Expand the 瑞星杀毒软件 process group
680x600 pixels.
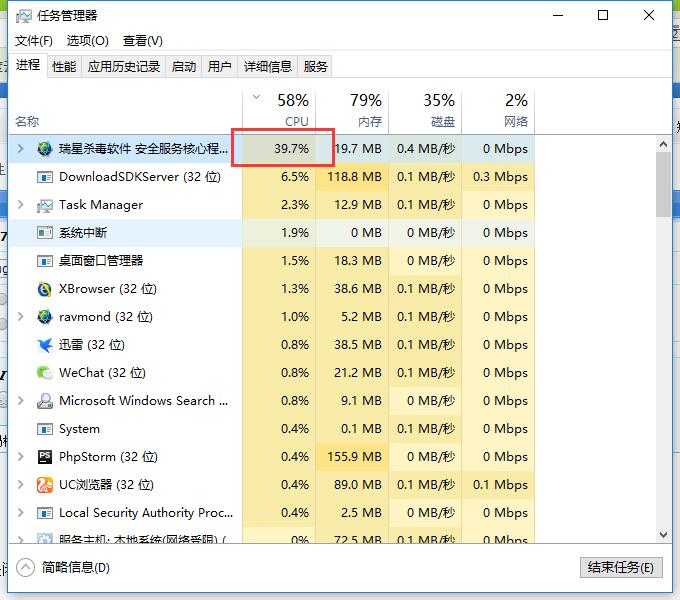[20, 149]
